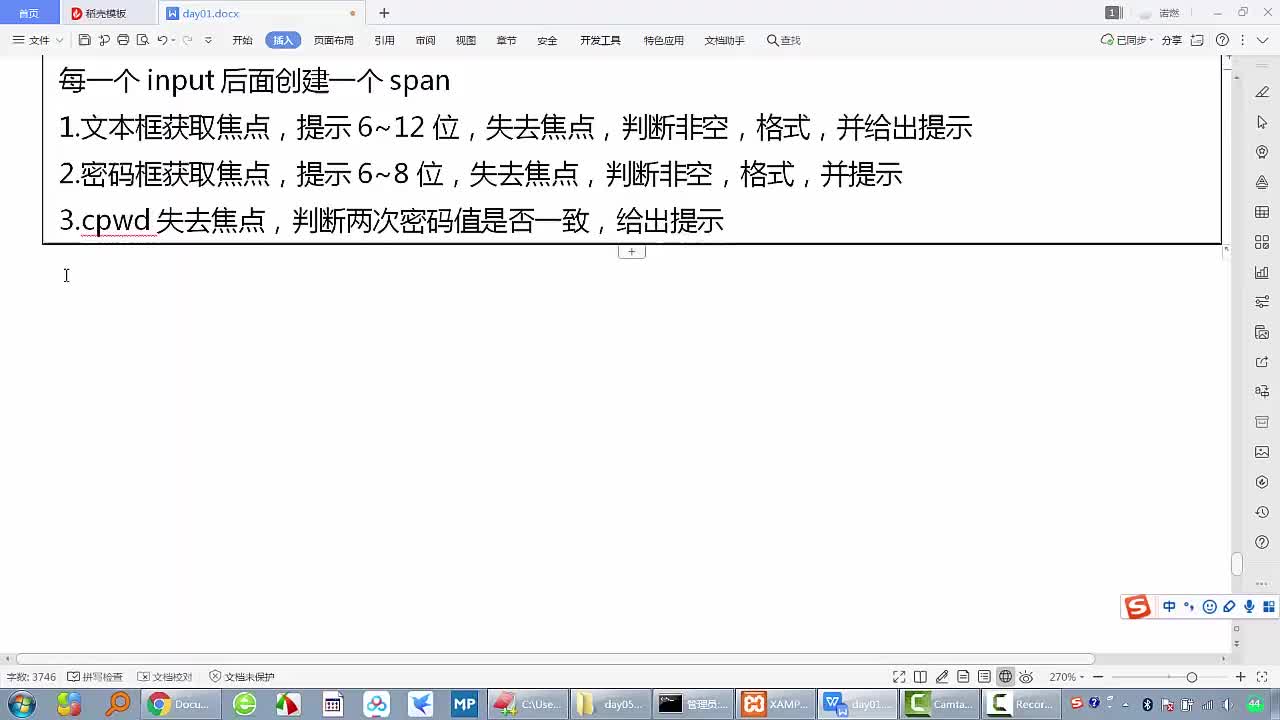Click the Sogou emoji smiley icon

click(x=1209, y=606)
